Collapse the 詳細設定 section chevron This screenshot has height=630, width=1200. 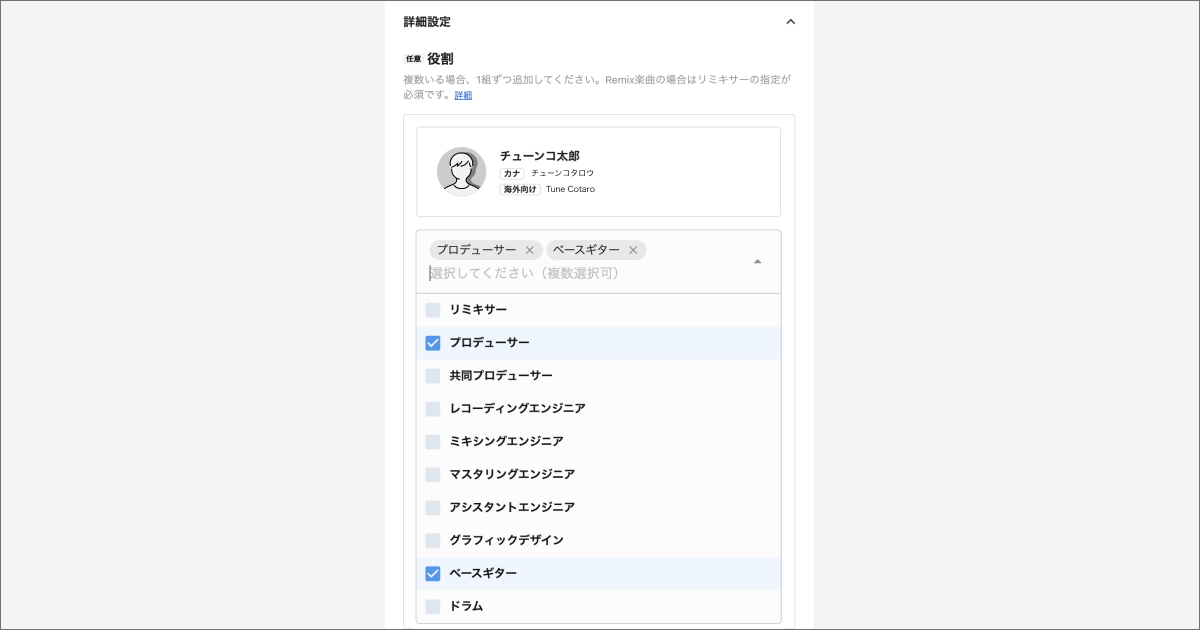(x=790, y=22)
